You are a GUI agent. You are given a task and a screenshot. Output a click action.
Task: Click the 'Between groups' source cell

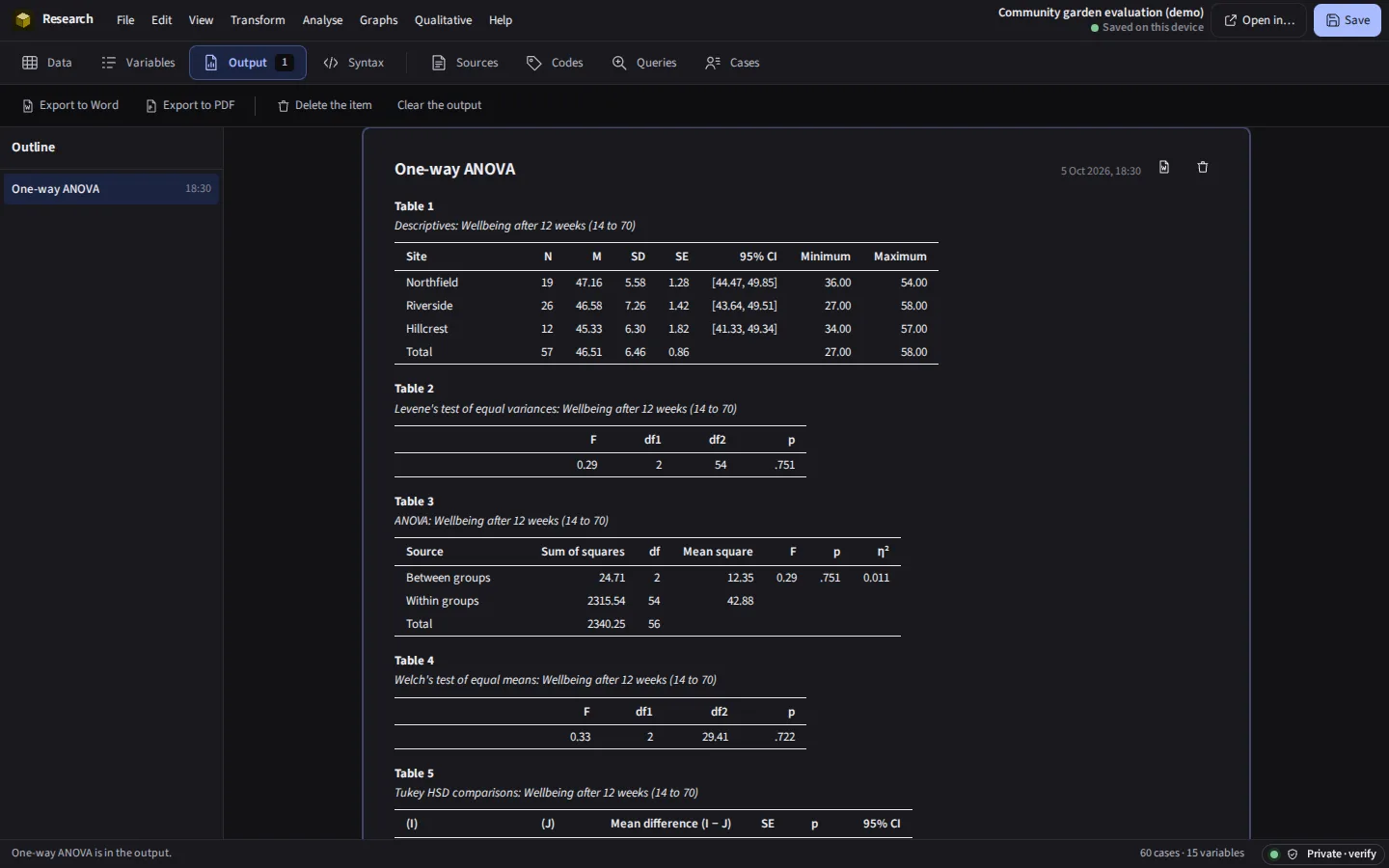point(449,578)
